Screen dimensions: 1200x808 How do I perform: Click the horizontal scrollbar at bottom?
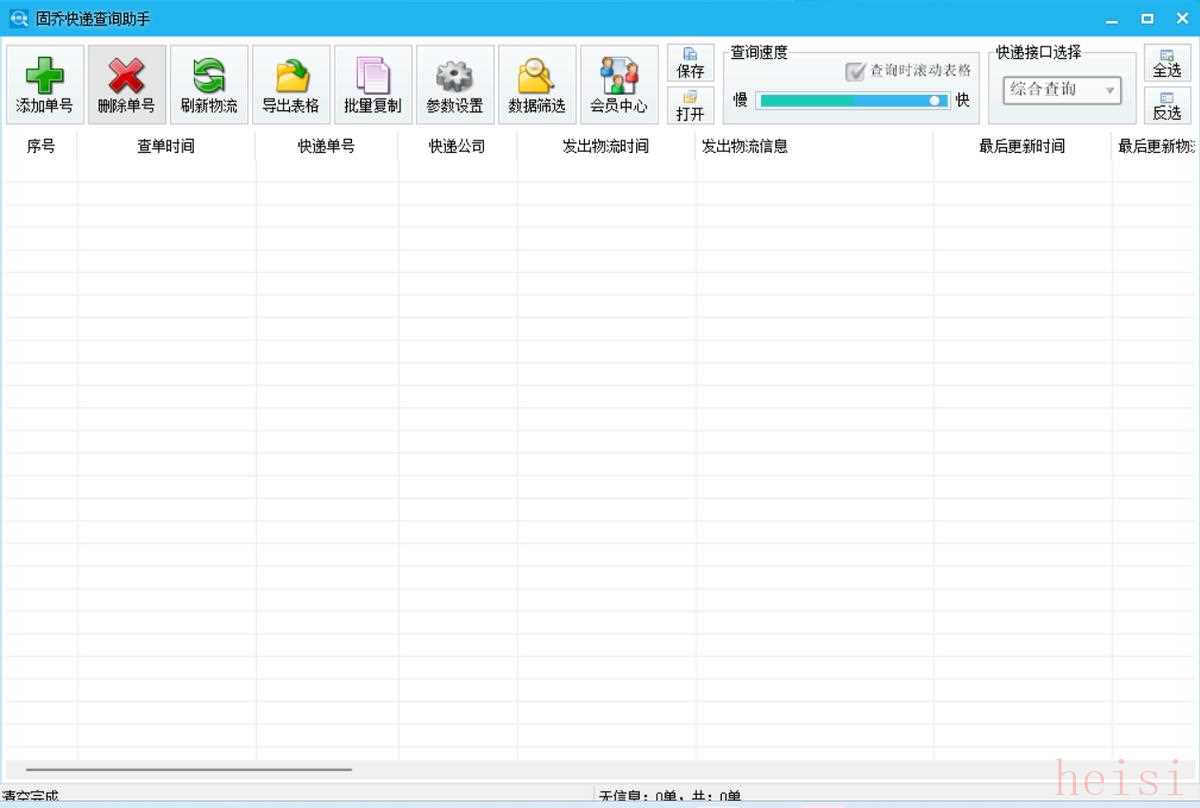point(188,770)
